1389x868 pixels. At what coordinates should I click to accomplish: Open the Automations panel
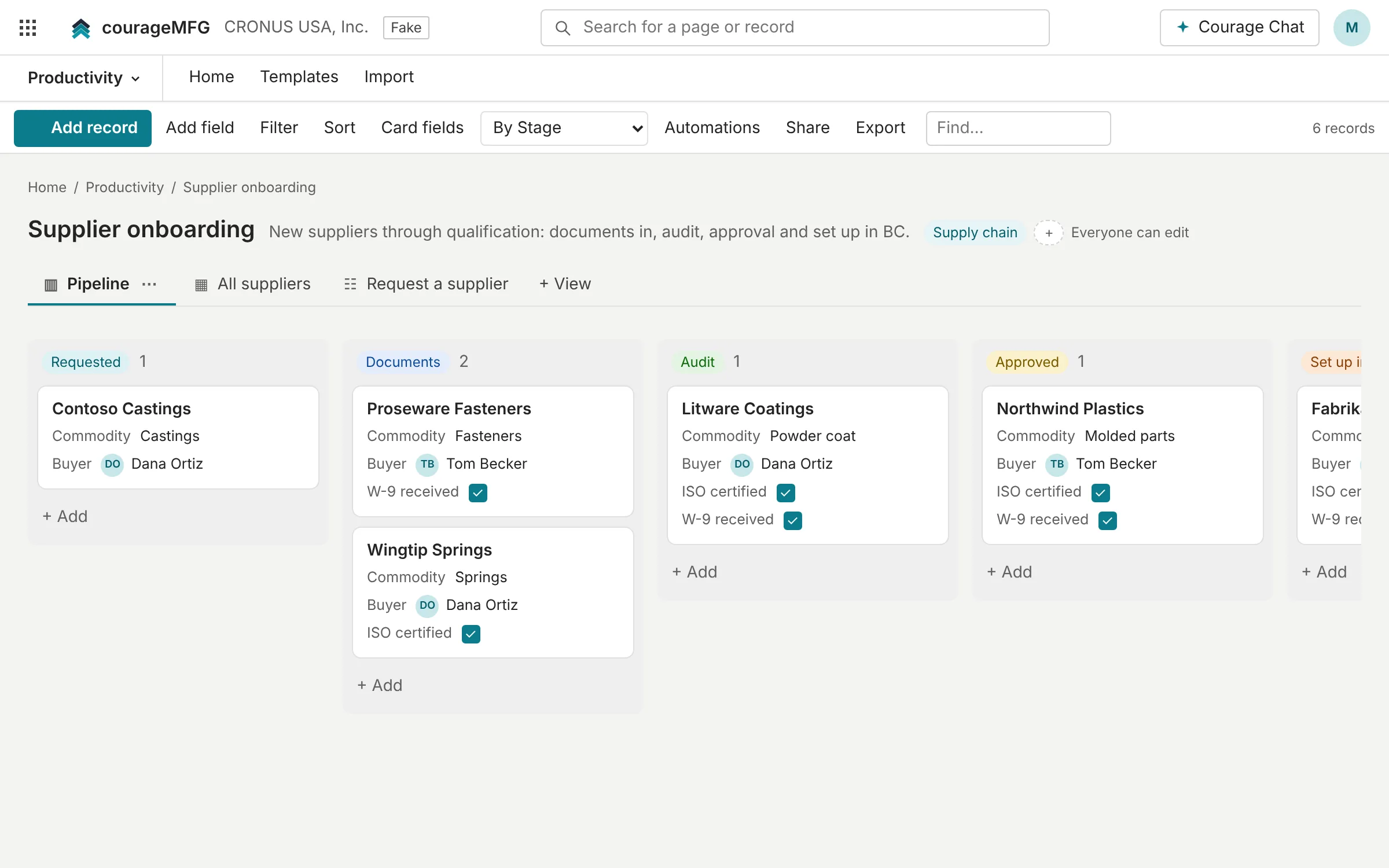tap(712, 127)
